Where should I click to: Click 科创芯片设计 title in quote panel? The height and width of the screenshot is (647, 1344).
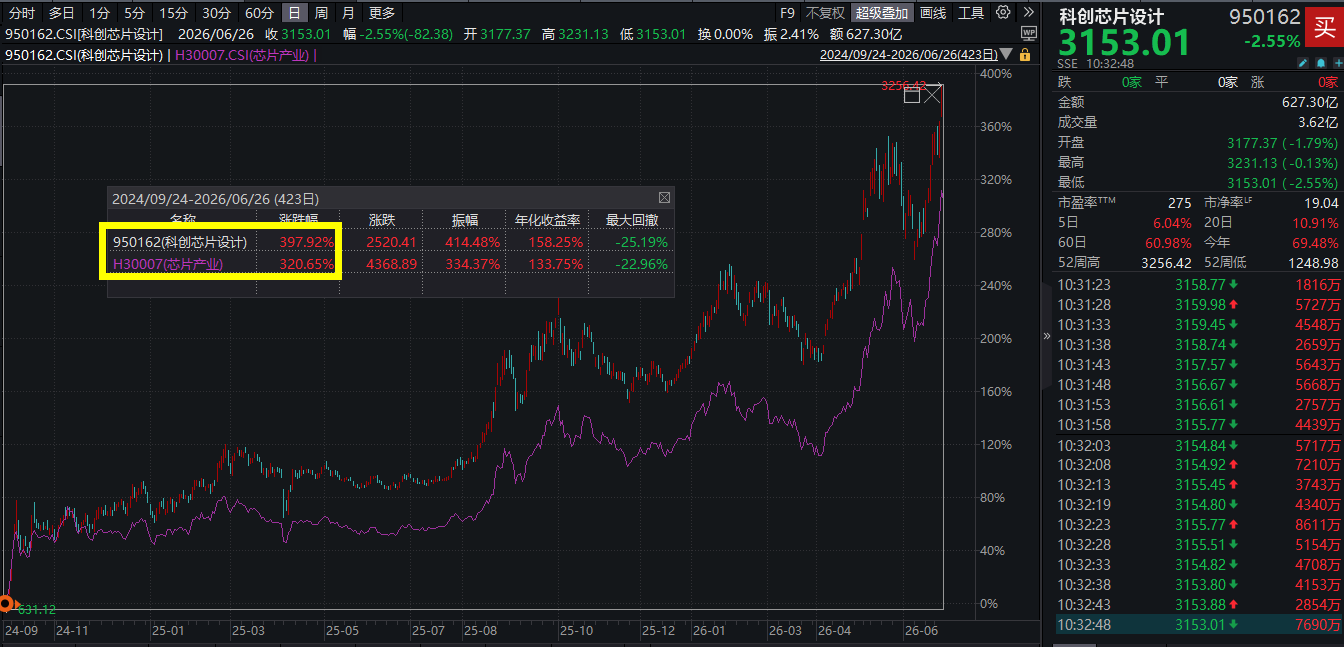1114,17
